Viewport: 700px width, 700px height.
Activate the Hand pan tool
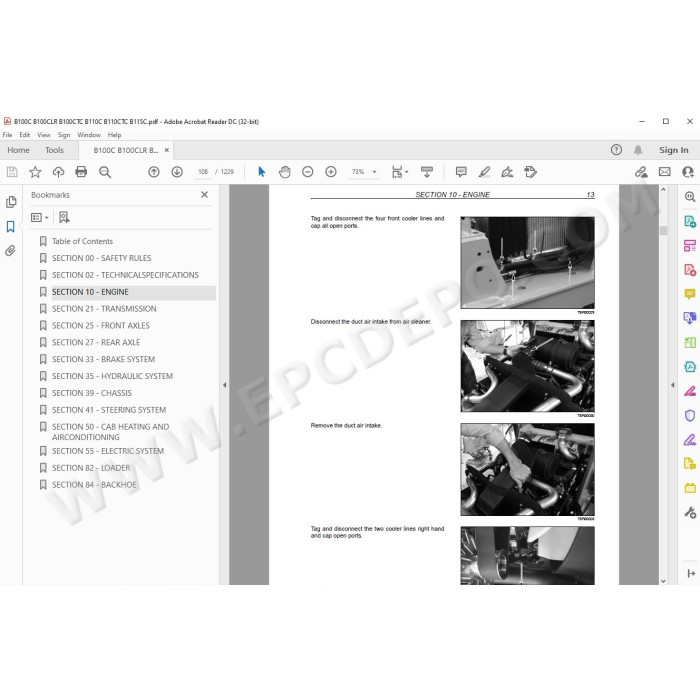coord(285,172)
